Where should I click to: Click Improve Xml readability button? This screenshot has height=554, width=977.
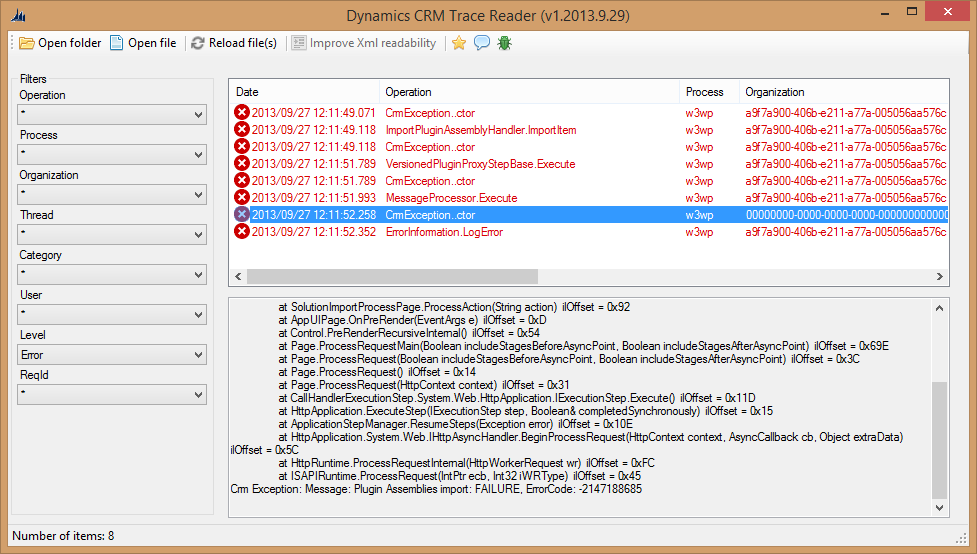click(x=364, y=43)
